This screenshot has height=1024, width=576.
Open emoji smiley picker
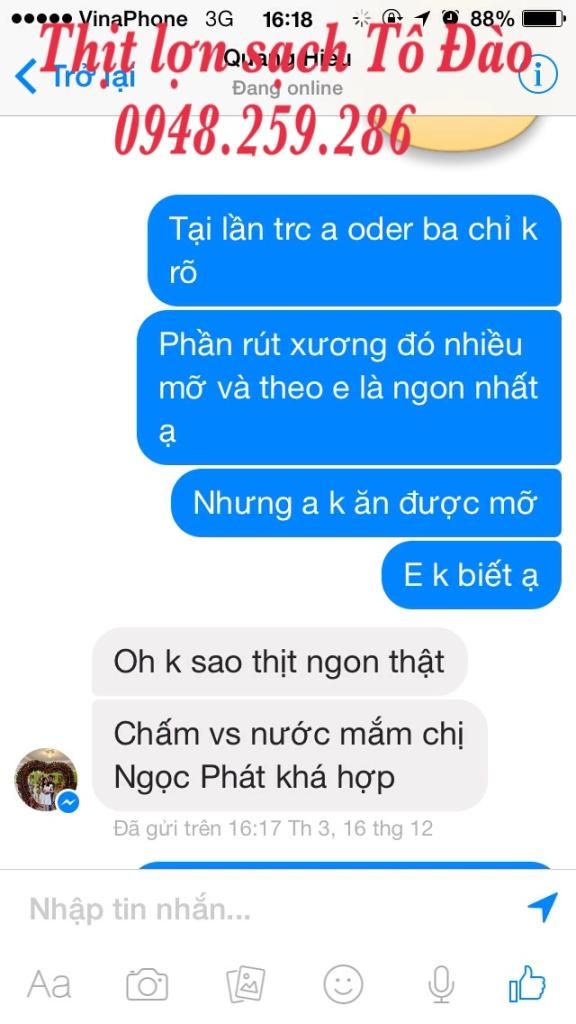tap(344, 984)
